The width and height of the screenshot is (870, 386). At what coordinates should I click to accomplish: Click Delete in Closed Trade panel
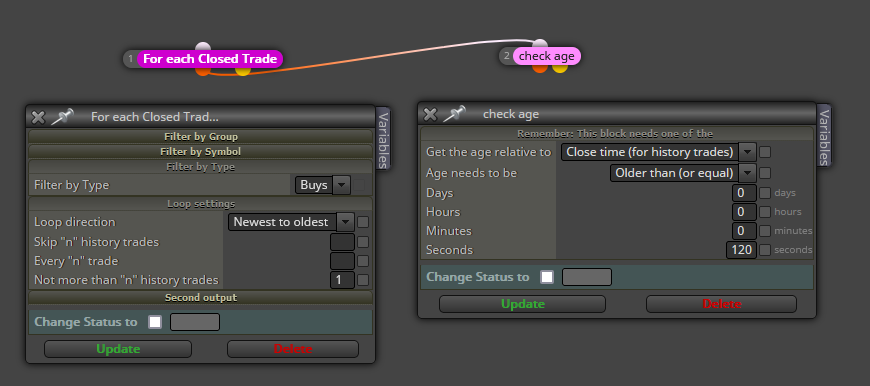(x=293, y=349)
